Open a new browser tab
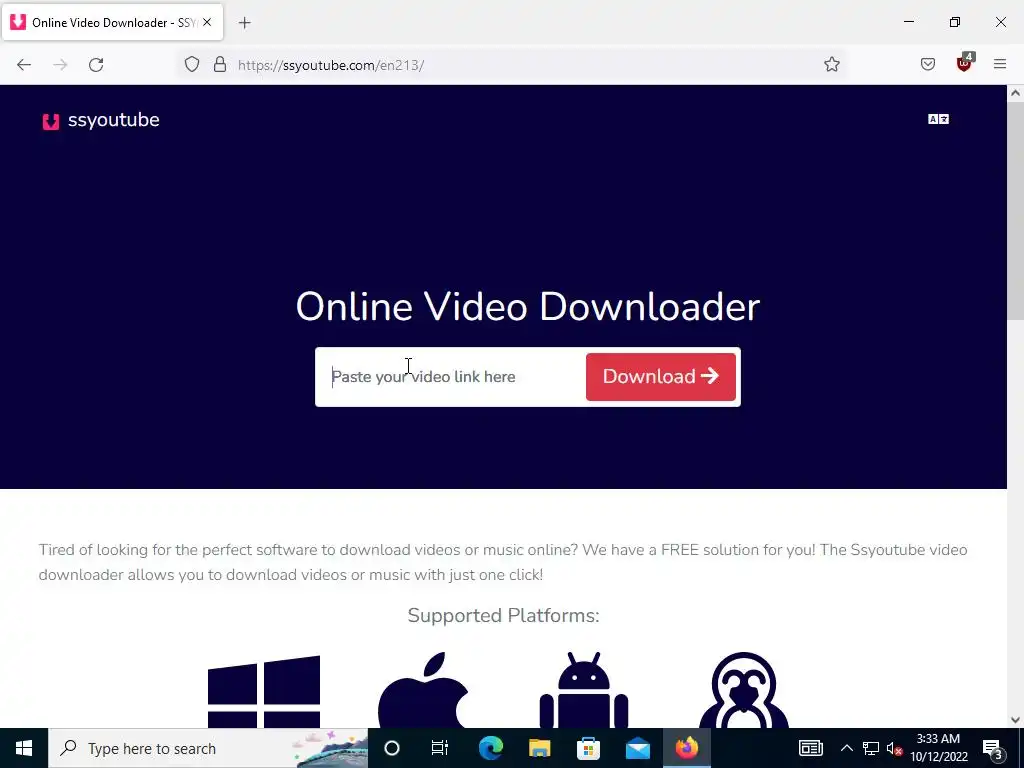Viewport: 1024px width, 768px height. tap(244, 23)
